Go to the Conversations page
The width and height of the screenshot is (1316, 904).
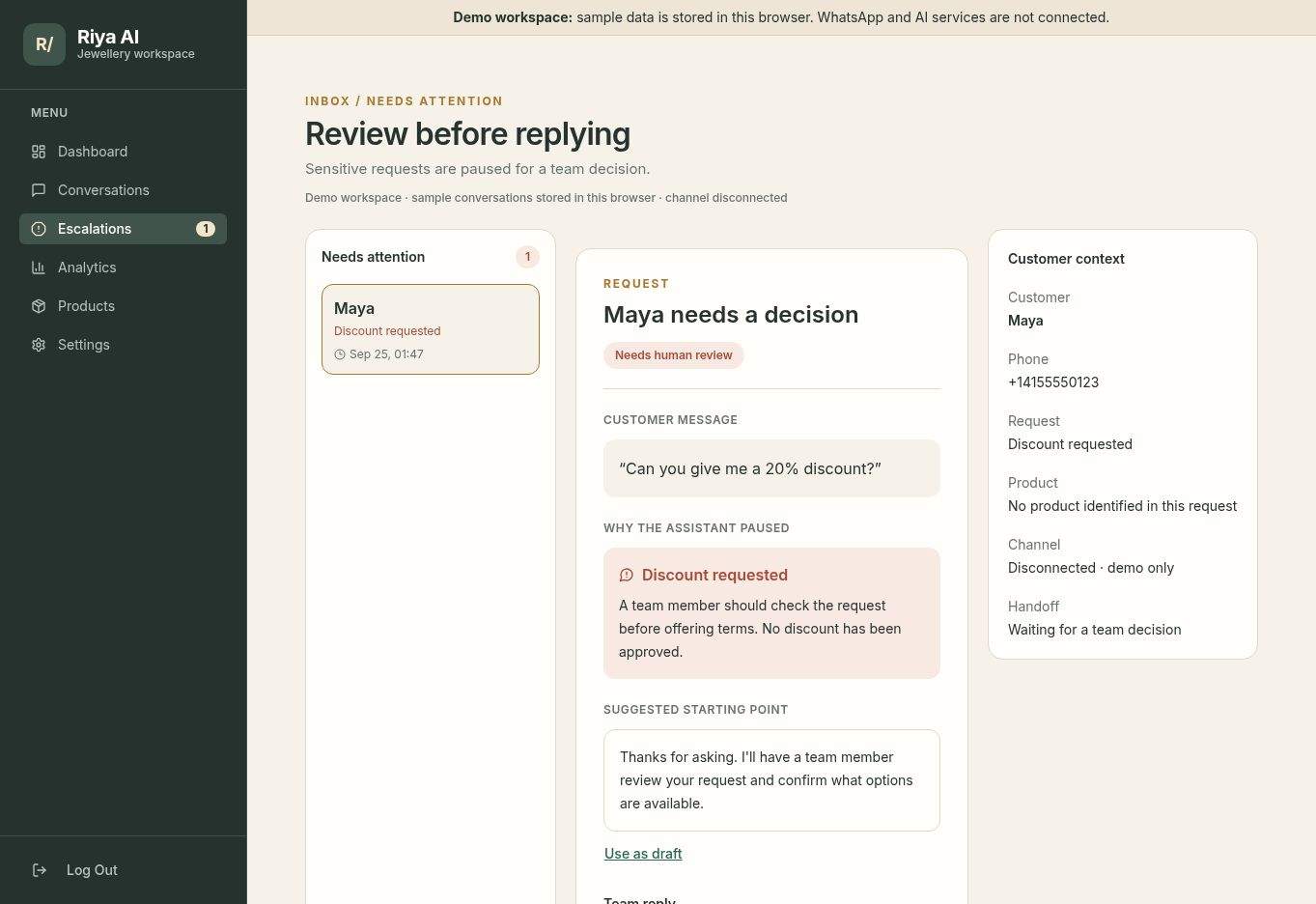click(123, 190)
